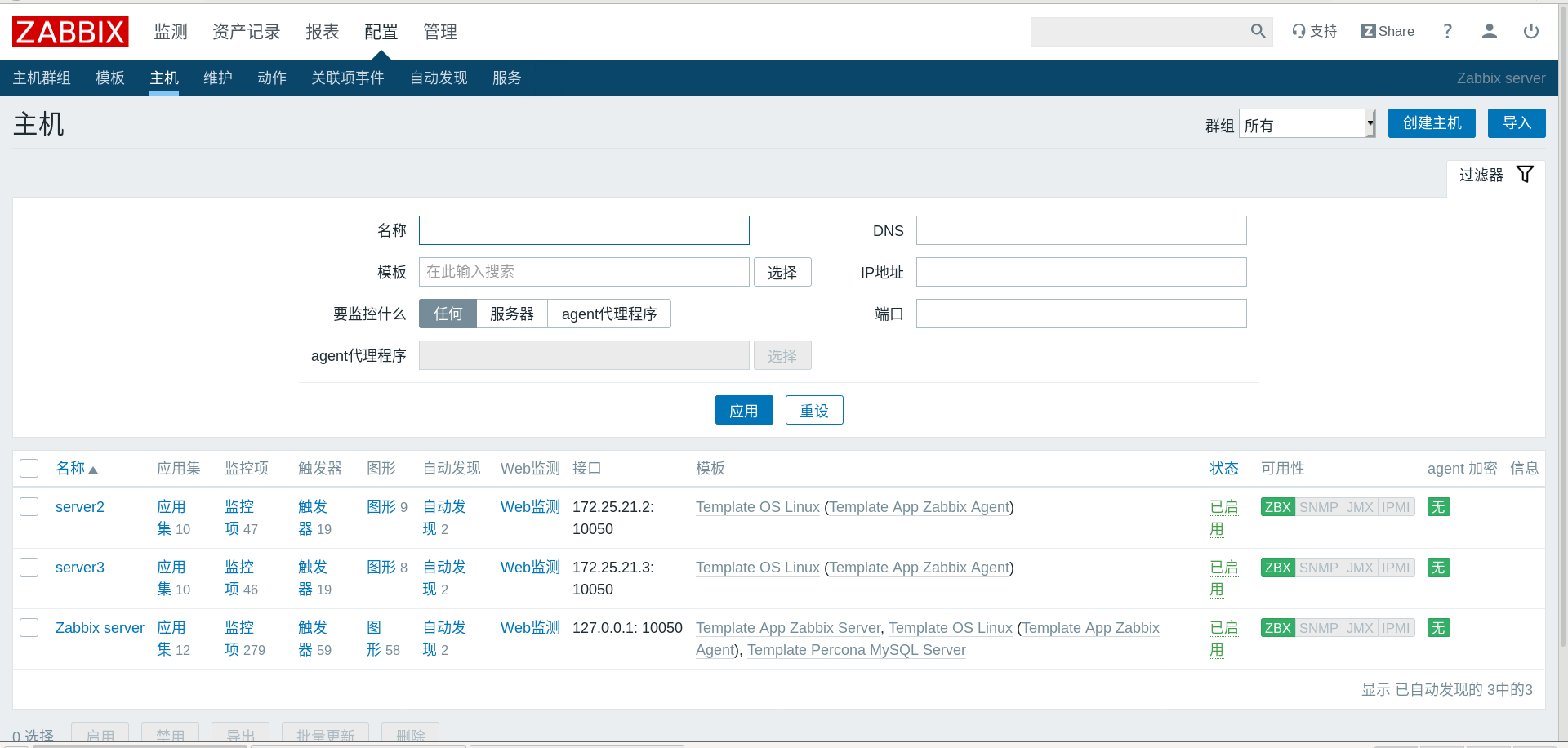The width and height of the screenshot is (1568, 748).
Task: Focus the DNS filter input
Action: (x=1081, y=230)
